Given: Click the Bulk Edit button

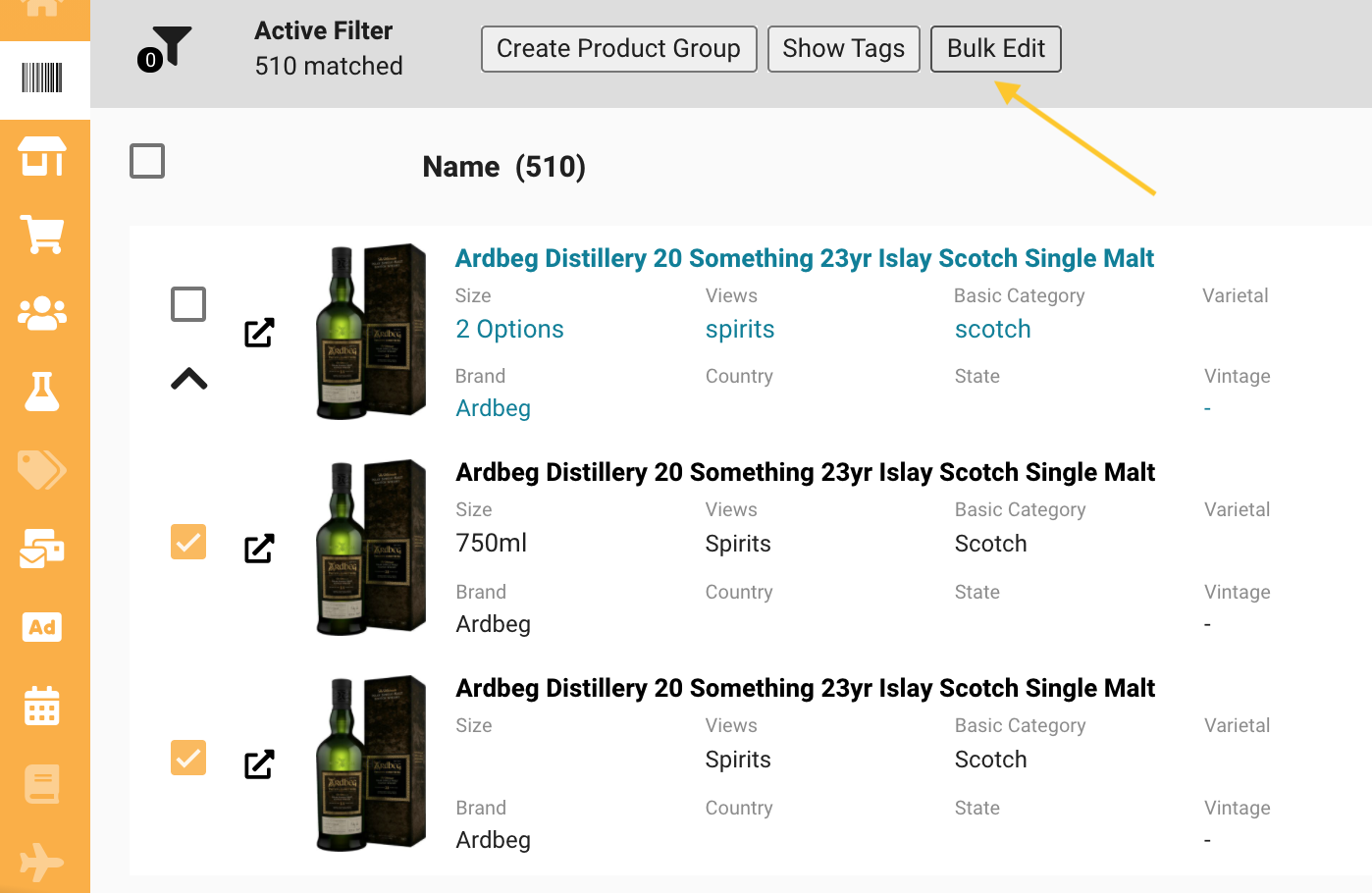Looking at the screenshot, I should click(996, 49).
